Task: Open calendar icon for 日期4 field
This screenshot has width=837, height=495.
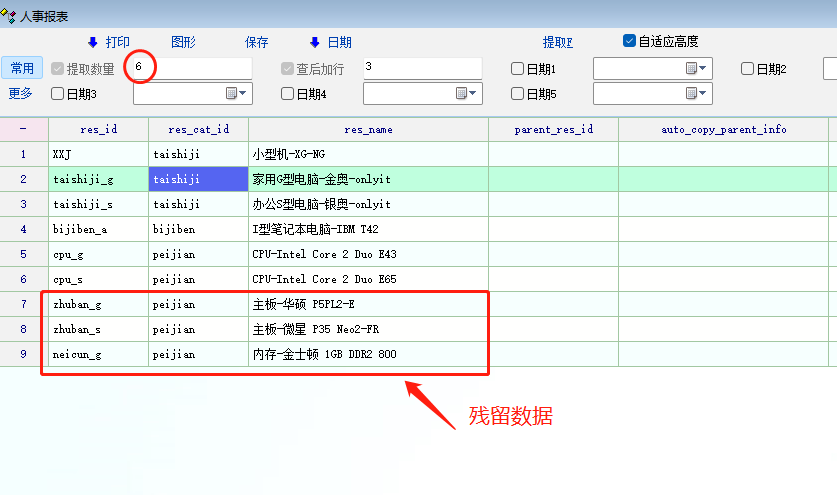Action: pos(462,94)
